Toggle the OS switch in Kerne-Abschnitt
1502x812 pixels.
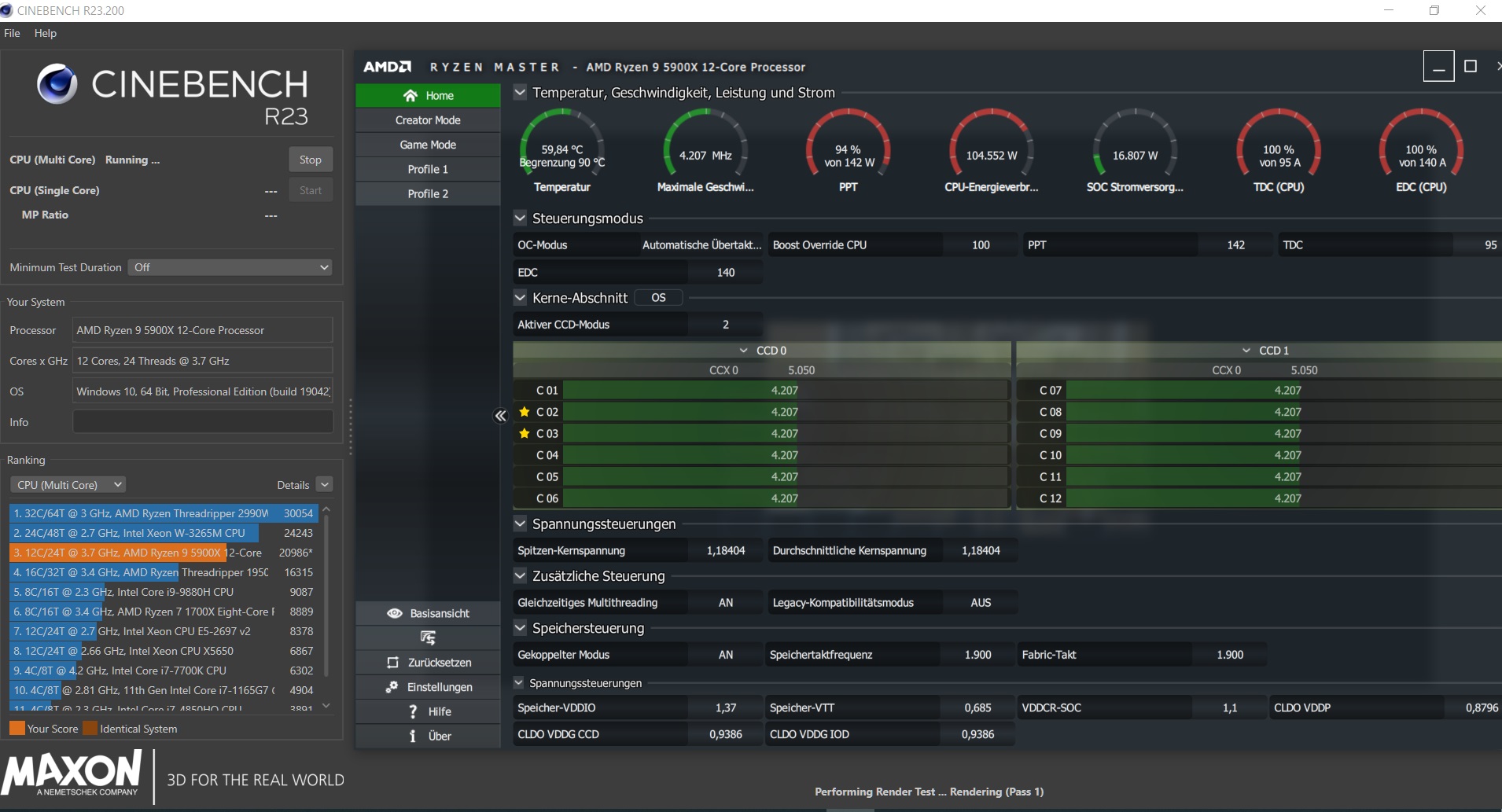click(x=658, y=298)
